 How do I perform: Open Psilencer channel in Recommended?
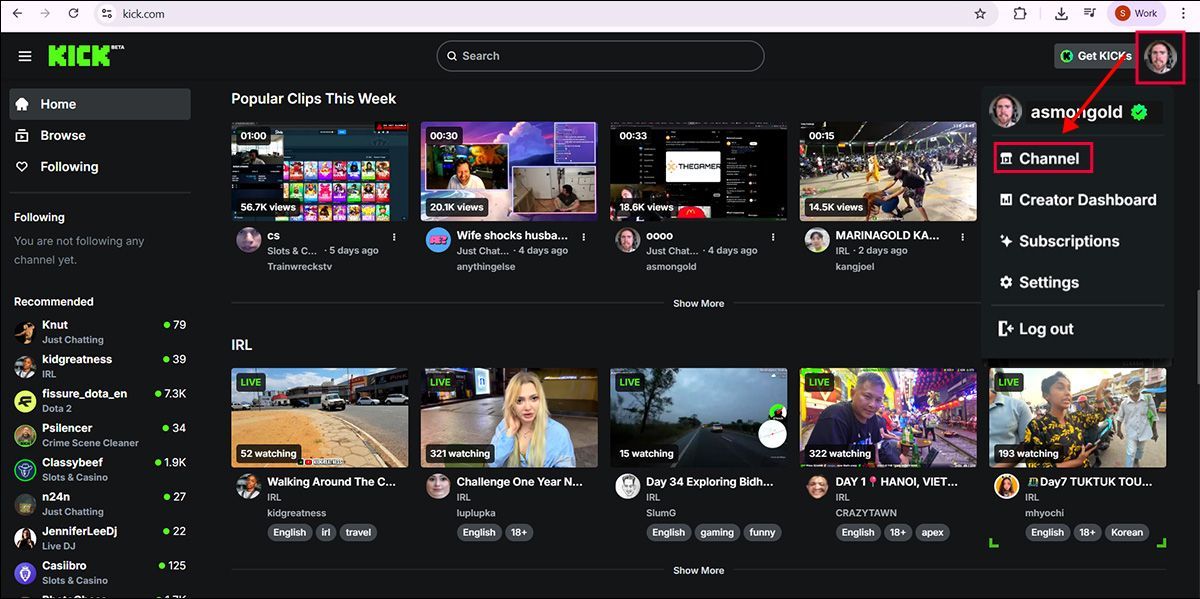tap(100, 434)
